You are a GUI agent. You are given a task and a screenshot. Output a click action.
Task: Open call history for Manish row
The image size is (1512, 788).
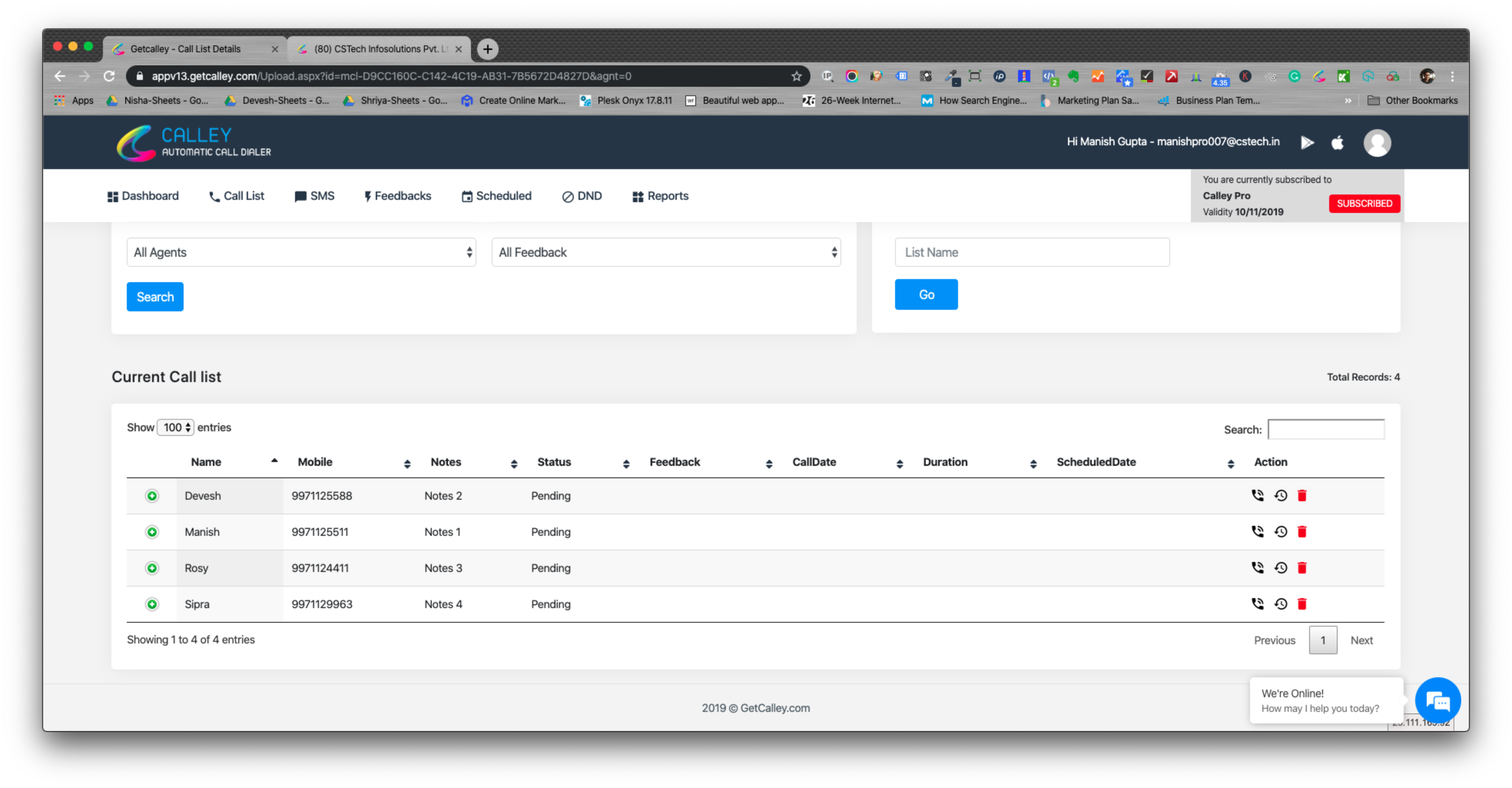click(1280, 532)
